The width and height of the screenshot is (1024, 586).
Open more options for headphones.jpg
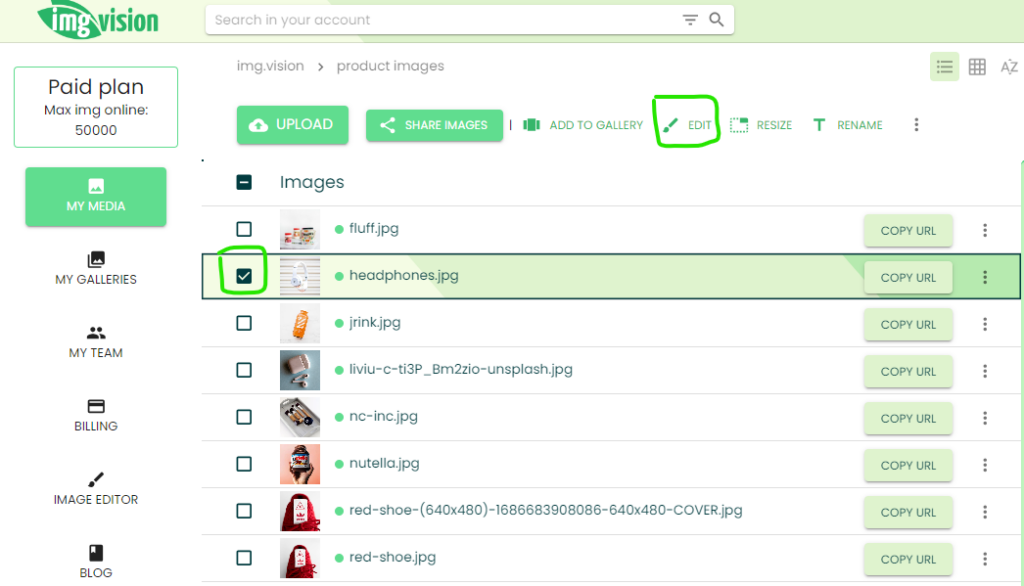pyautogui.click(x=985, y=277)
